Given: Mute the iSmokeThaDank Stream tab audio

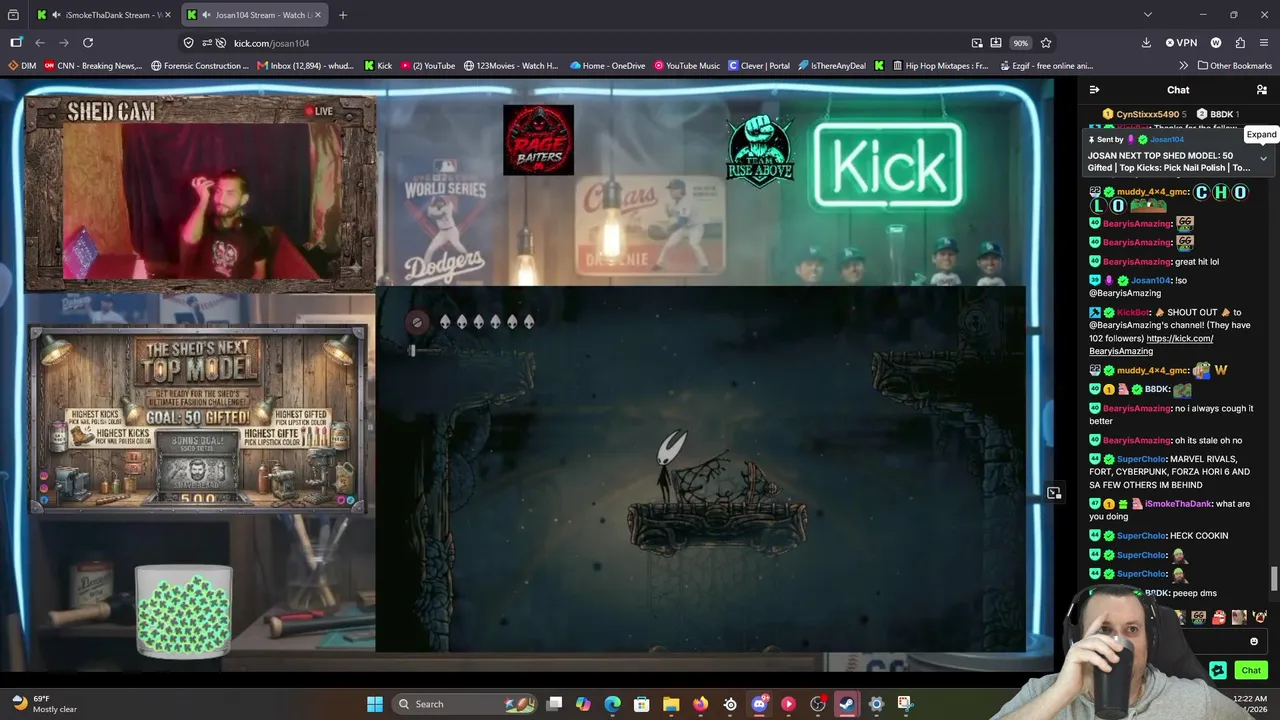Looking at the screenshot, I should pos(57,15).
